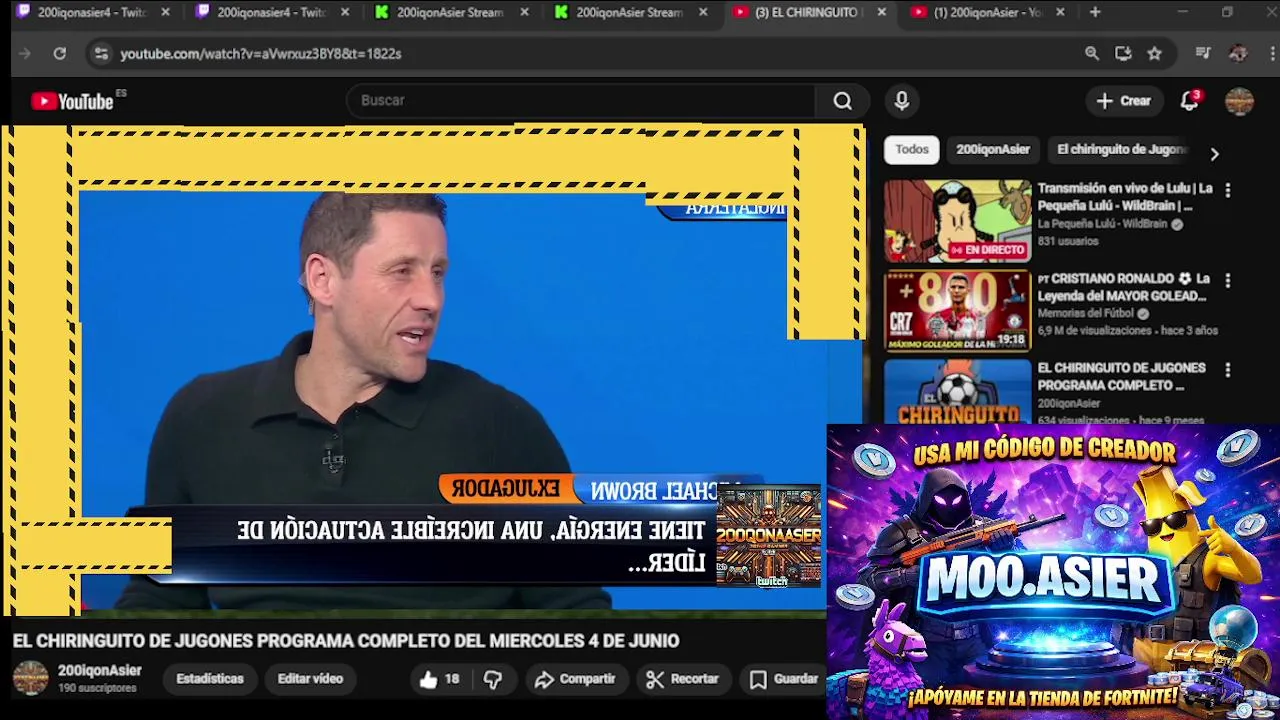Select the El chiringuito de Jugones chip

click(1121, 150)
